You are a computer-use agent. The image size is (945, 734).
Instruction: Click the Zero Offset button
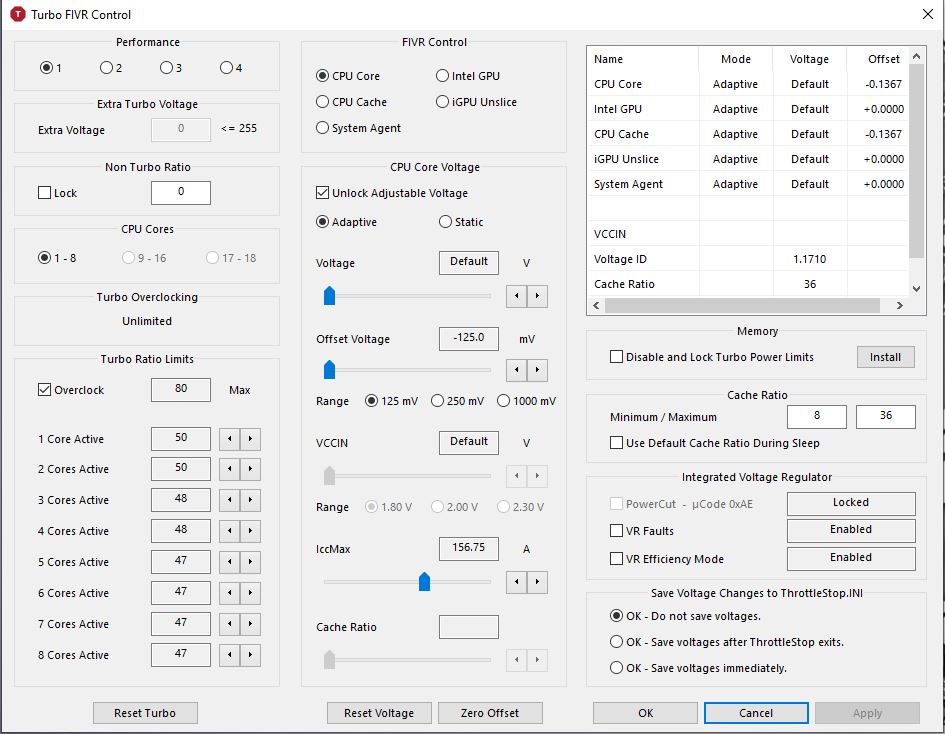click(x=490, y=713)
